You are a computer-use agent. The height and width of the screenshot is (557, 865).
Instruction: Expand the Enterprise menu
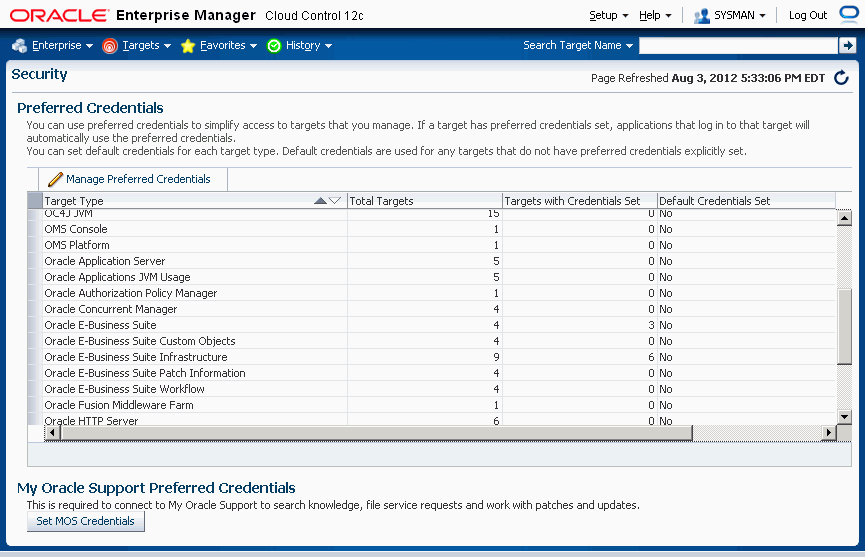tap(62, 45)
